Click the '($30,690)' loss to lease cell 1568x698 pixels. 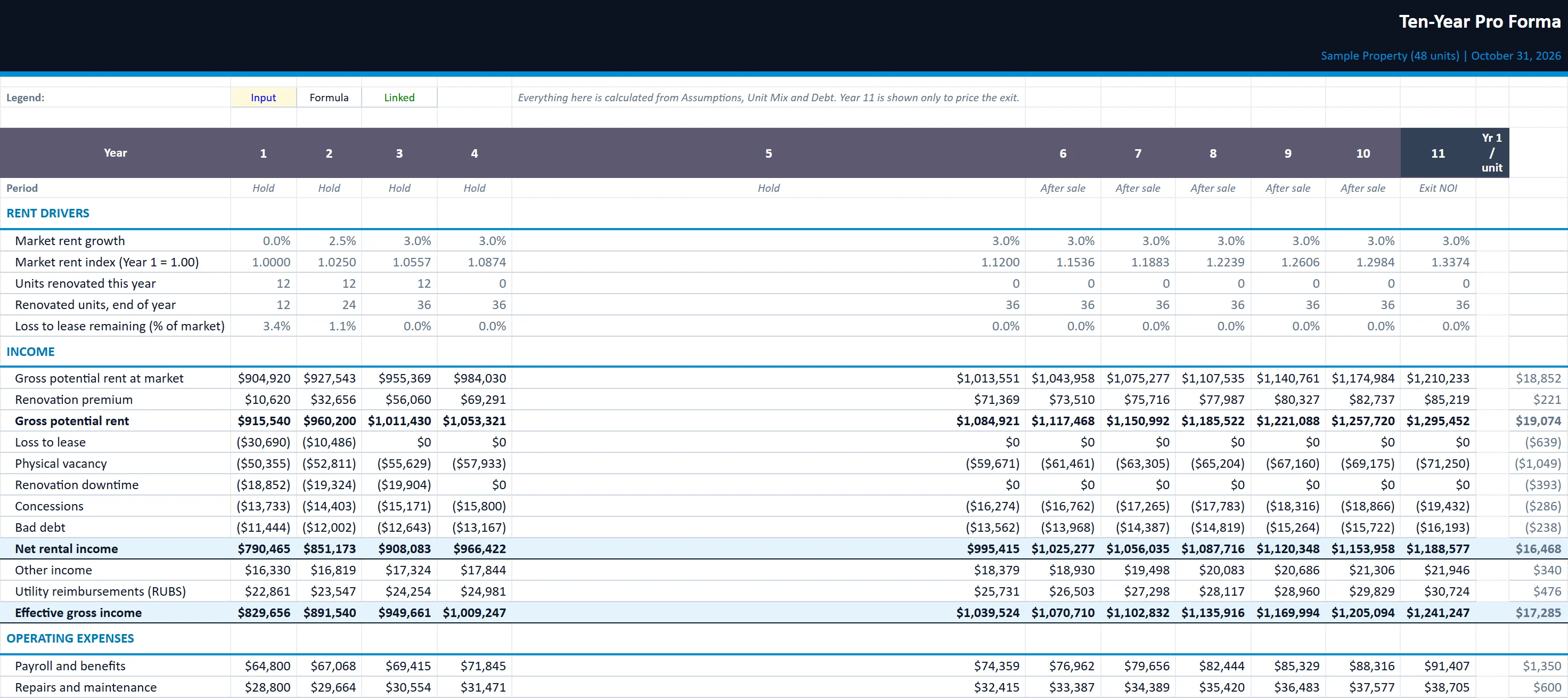point(263,442)
